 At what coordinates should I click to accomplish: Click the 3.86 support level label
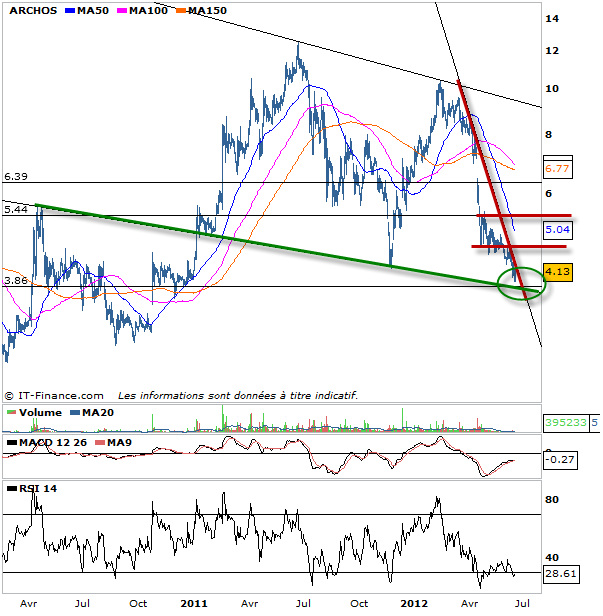16,282
